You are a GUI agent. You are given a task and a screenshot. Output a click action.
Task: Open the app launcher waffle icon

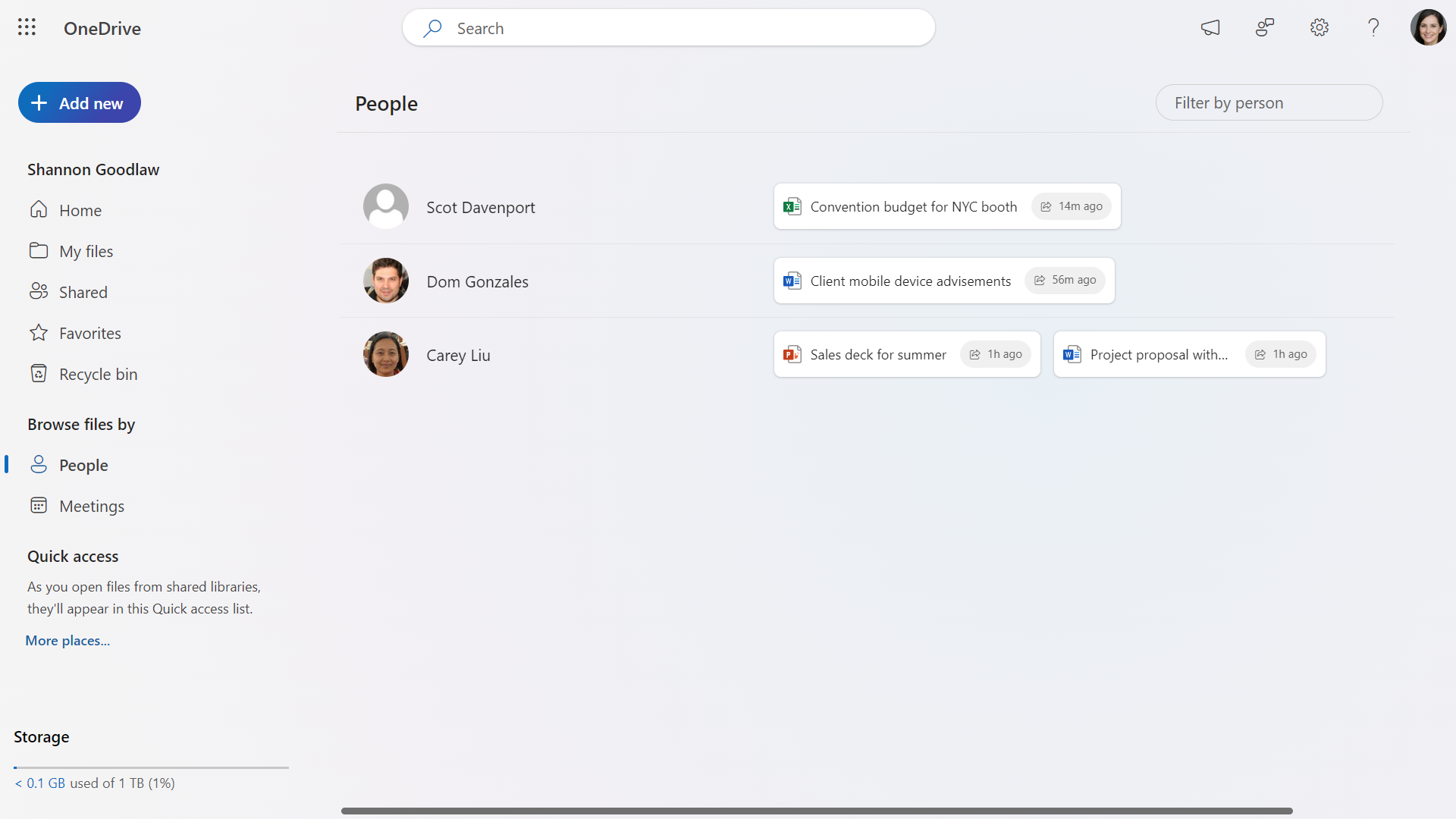[26, 27]
